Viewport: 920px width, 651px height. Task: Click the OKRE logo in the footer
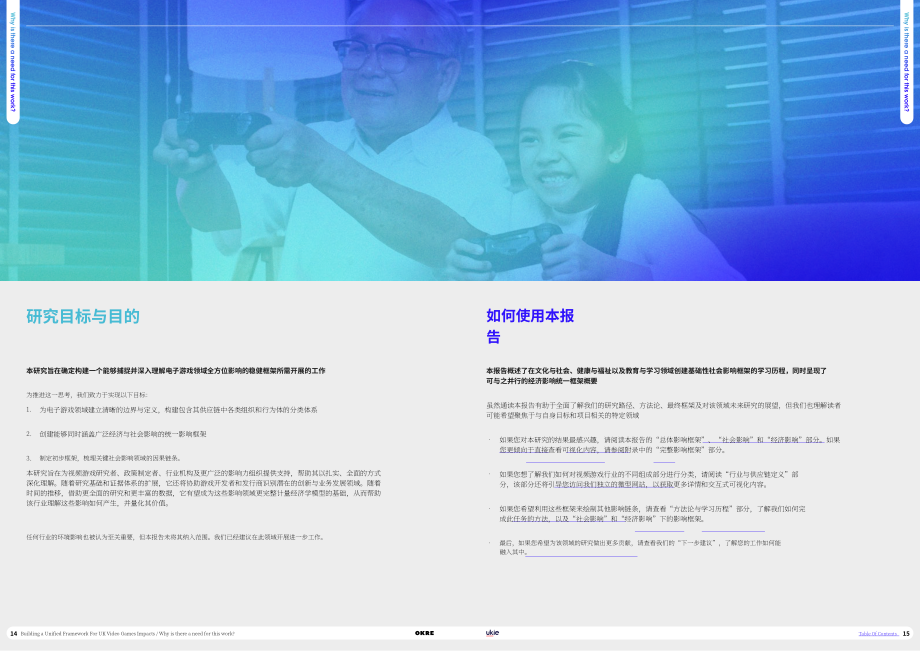(424, 633)
